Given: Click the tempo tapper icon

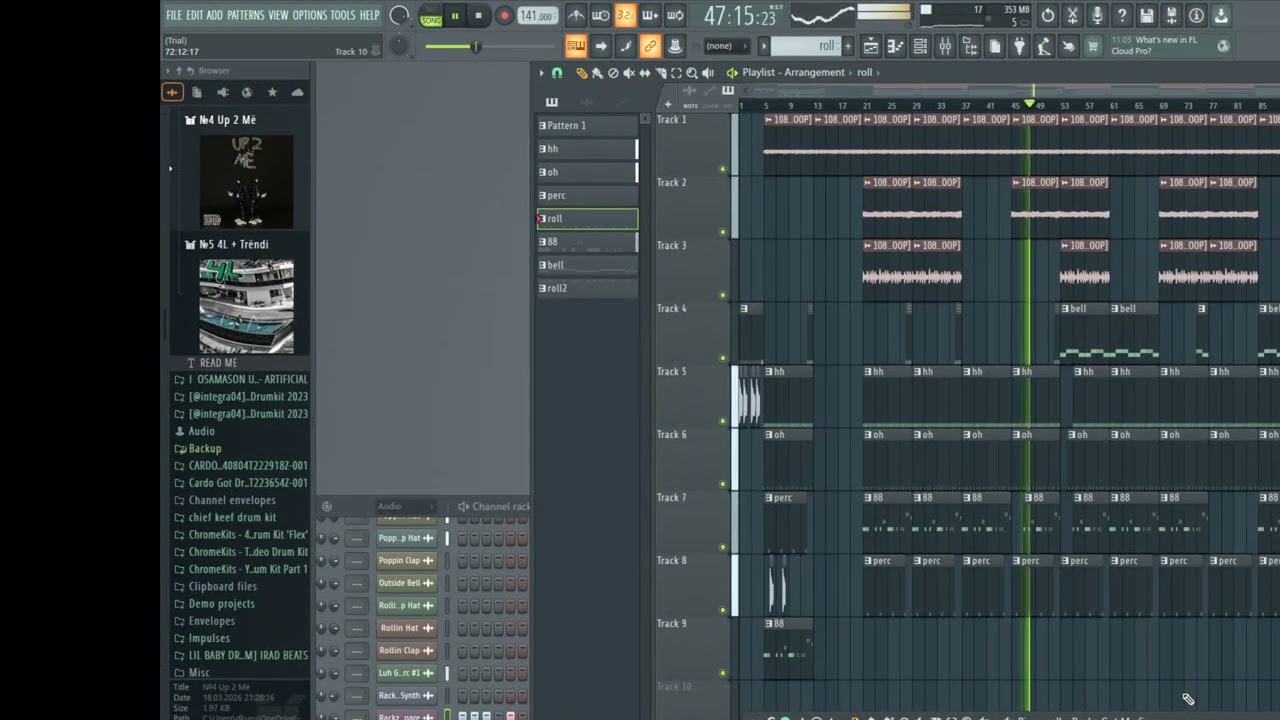Looking at the screenshot, I should (1044, 46).
